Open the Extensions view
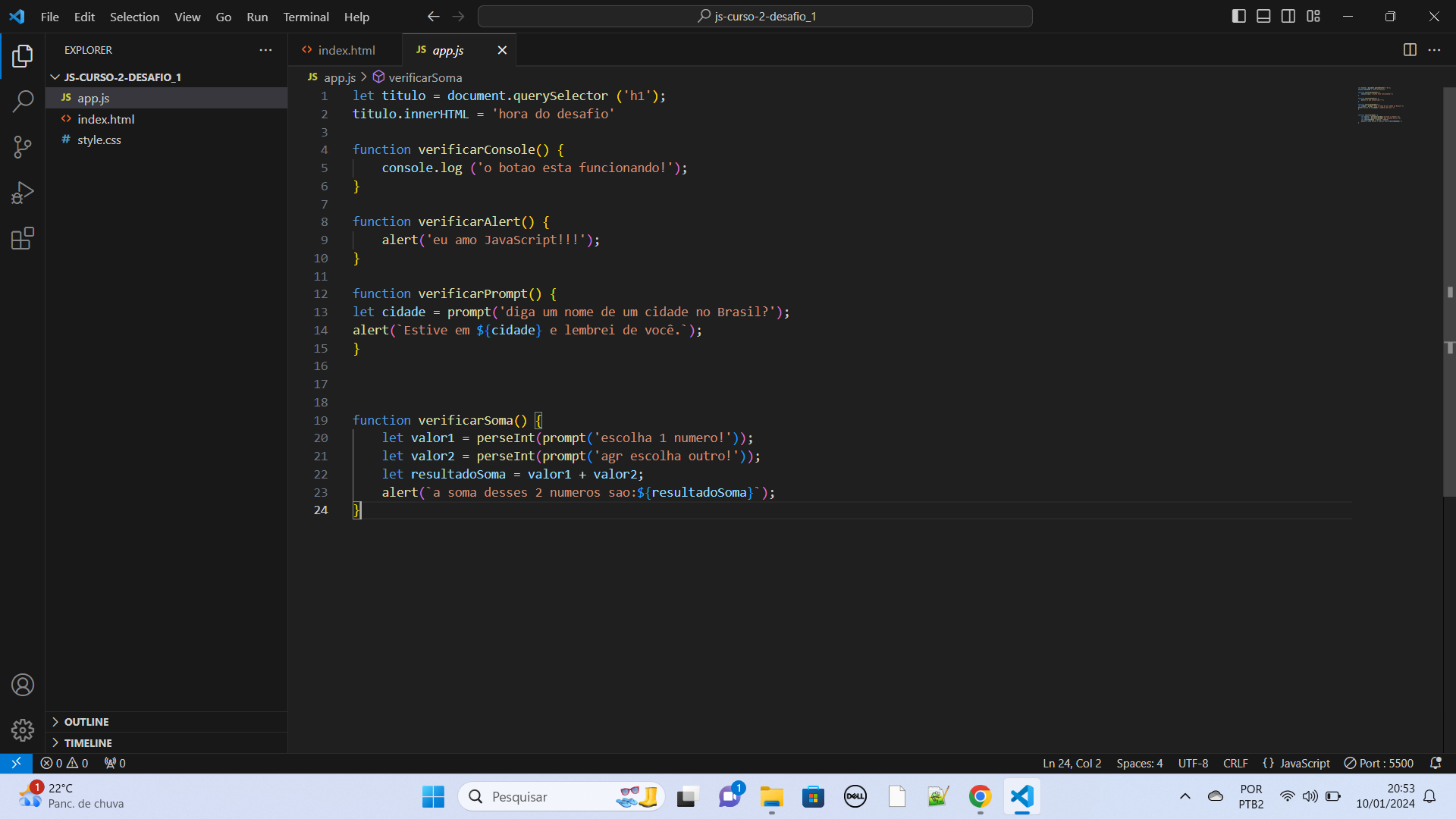The image size is (1456, 819). [23, 239]
